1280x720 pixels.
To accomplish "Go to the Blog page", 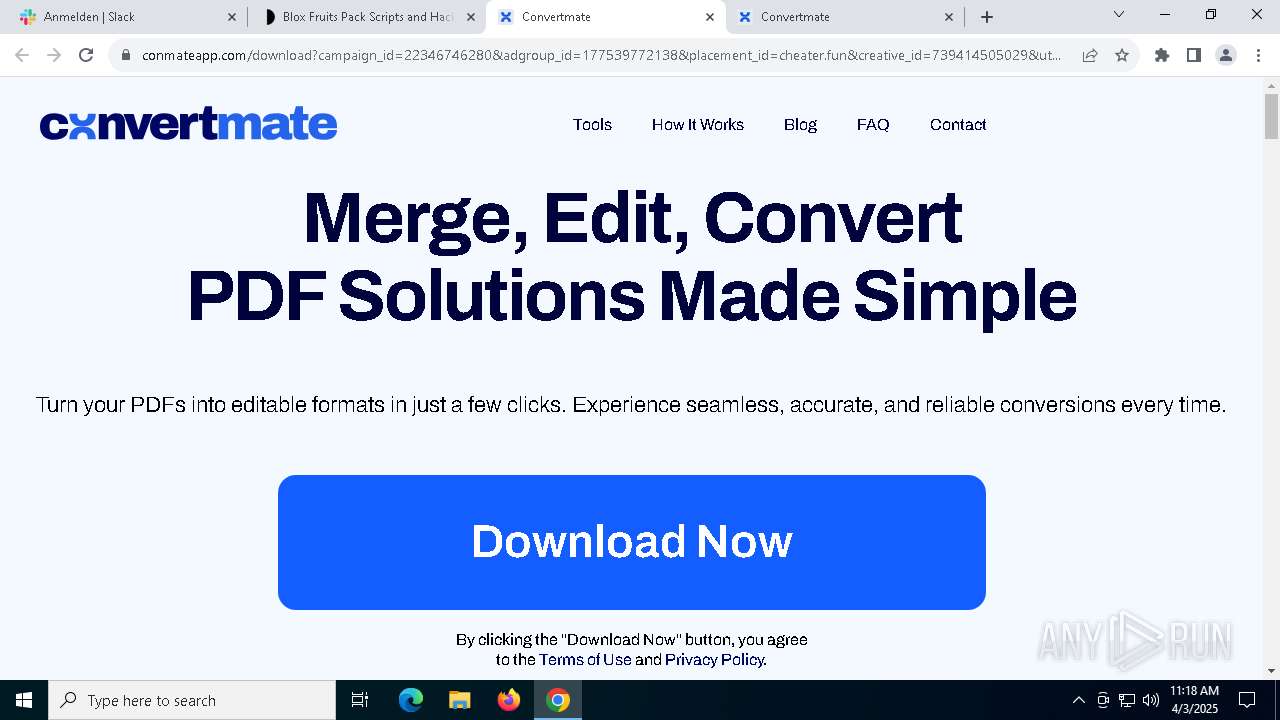I will (800, 125).
